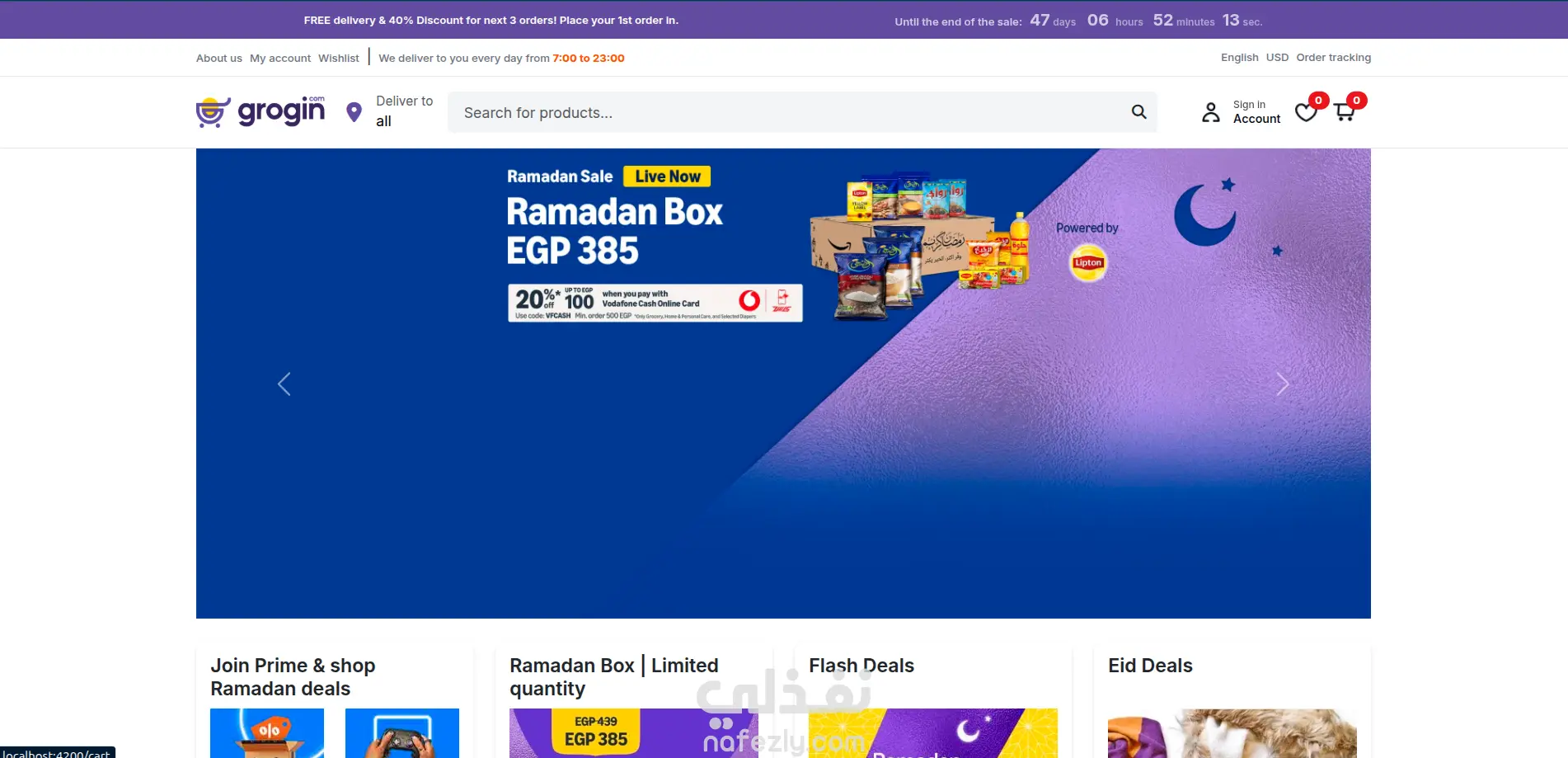Open the Eid Deals card image
The height and width of the screenshot is (758, 1568).
1232,733
